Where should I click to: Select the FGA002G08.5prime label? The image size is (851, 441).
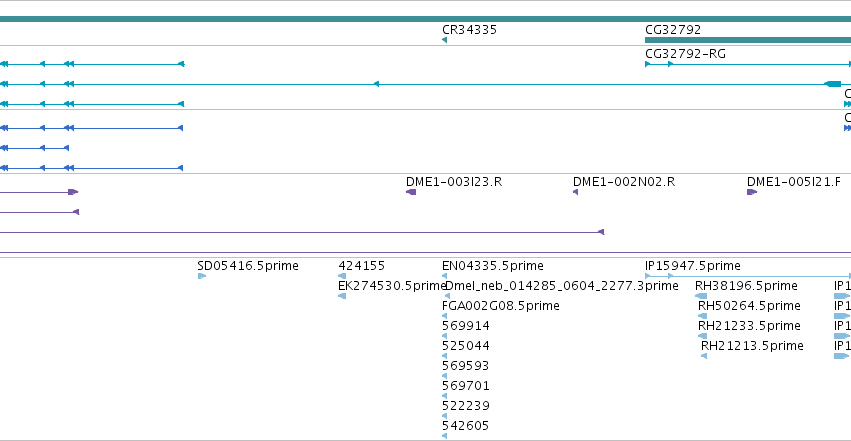[x=500, y=306]
